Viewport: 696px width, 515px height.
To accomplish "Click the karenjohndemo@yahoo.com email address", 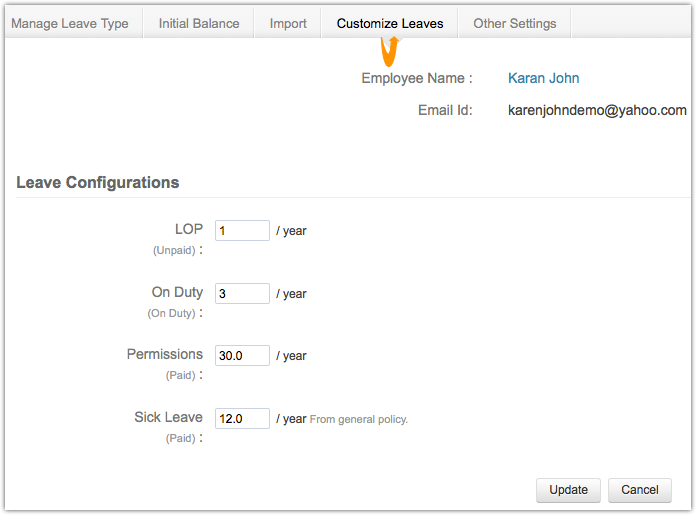I will pyautogui.click(x=597, y=110).
